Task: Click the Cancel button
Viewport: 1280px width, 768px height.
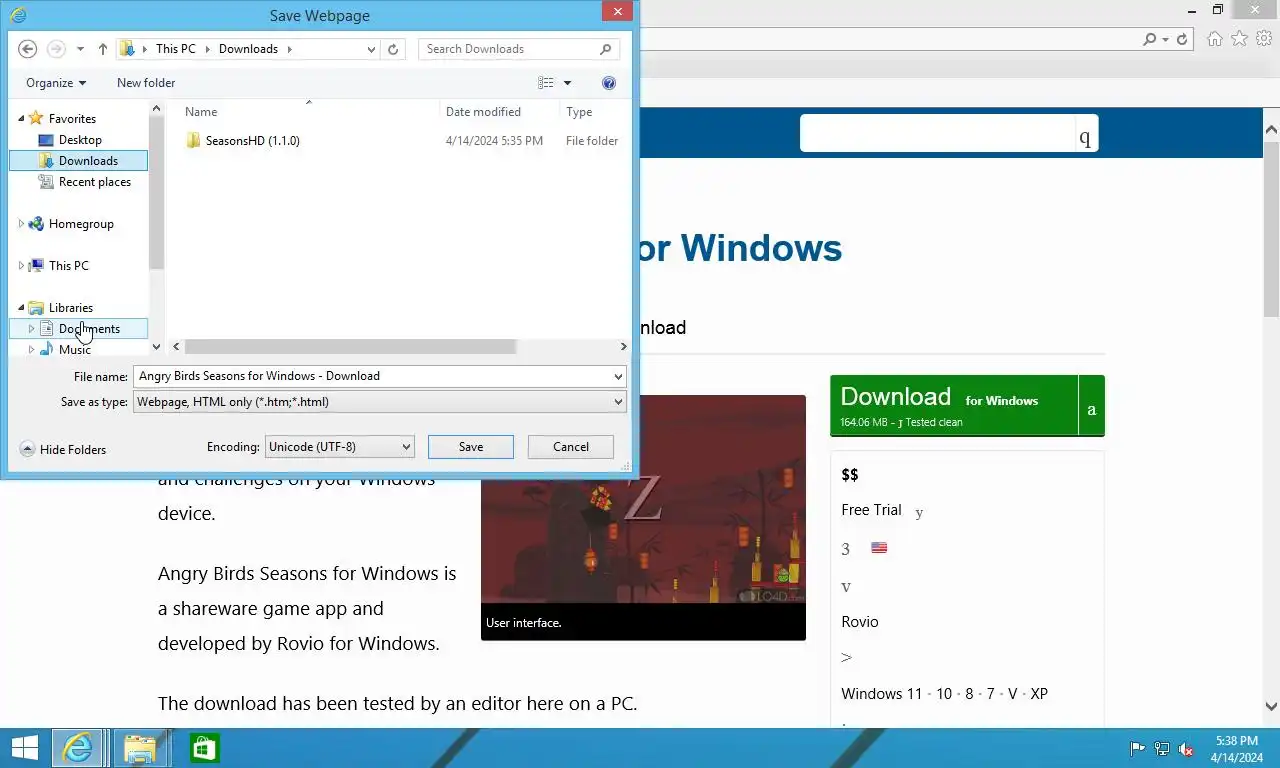Action: coord(571,447)
